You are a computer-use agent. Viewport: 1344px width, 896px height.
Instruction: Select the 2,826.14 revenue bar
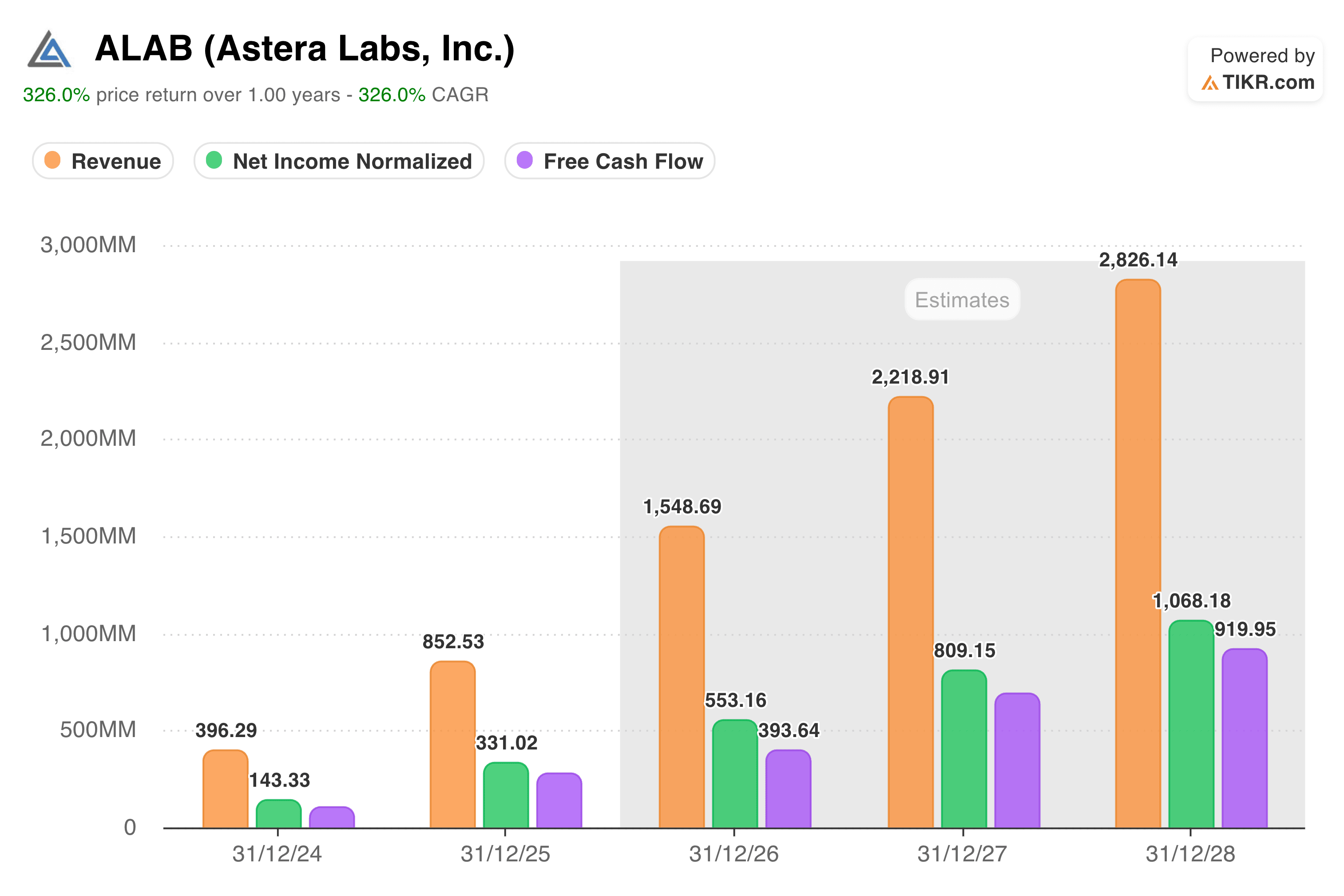point(1138,554)
